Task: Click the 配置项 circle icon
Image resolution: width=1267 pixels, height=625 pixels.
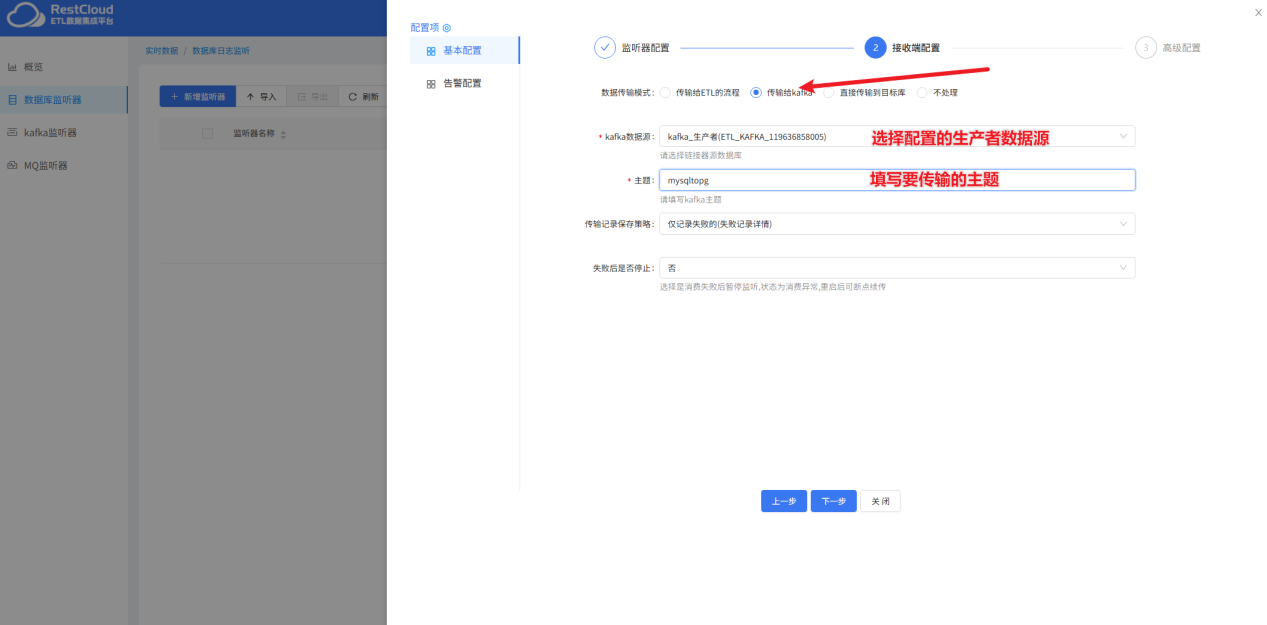Action: [x=446, y=28]
